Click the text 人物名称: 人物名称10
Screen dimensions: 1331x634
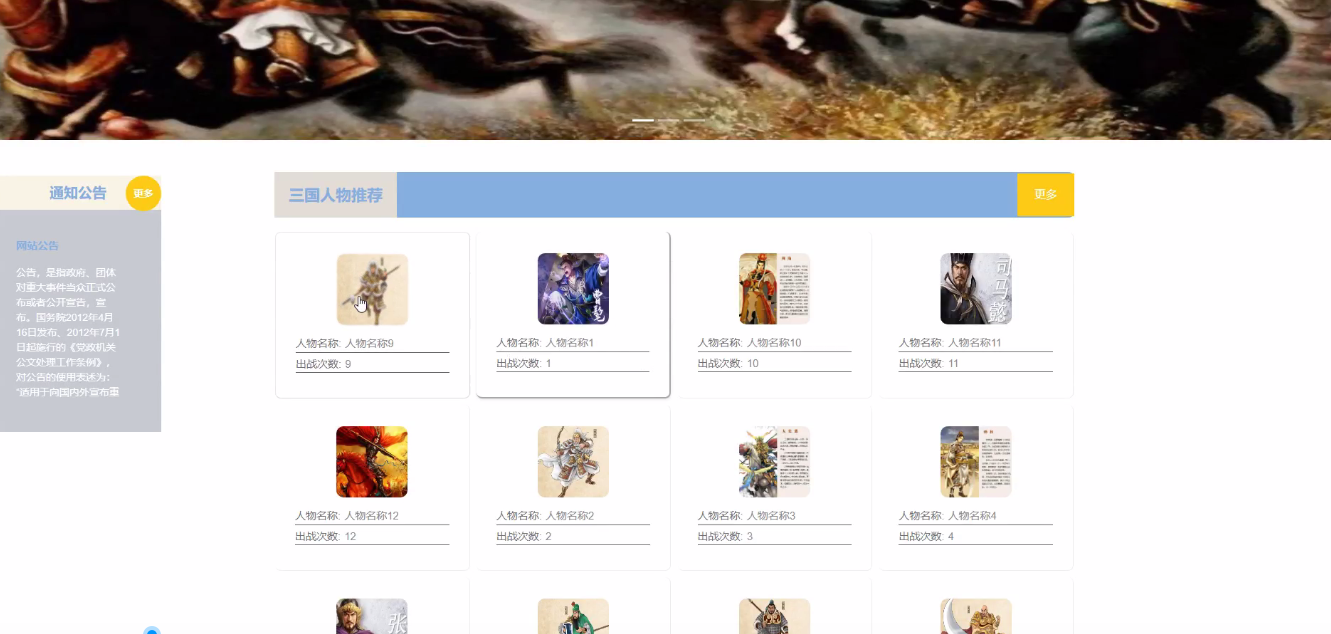[750, 343]
